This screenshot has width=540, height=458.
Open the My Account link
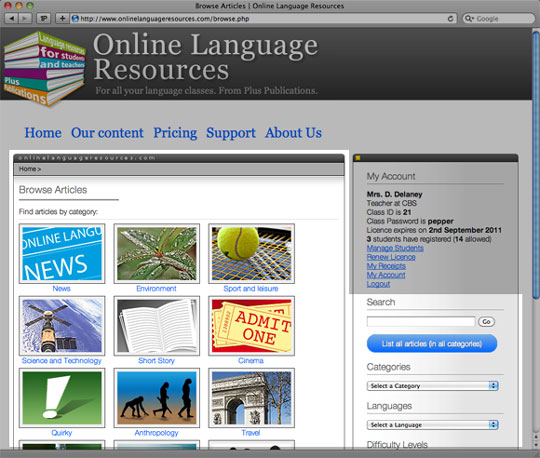coord(386,275)
